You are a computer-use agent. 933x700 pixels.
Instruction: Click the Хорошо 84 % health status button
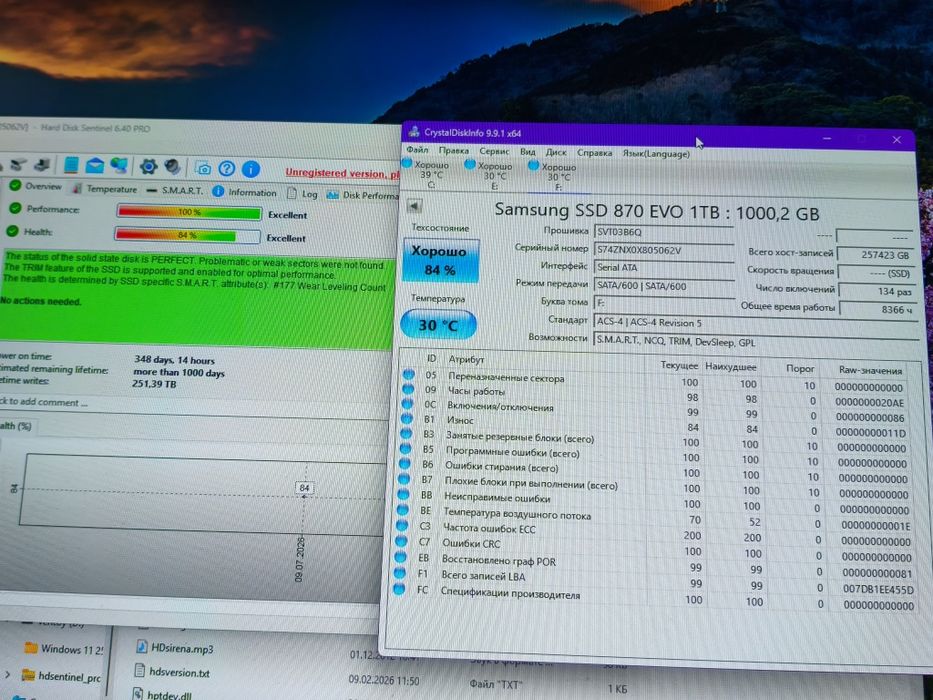coord(440,260)
